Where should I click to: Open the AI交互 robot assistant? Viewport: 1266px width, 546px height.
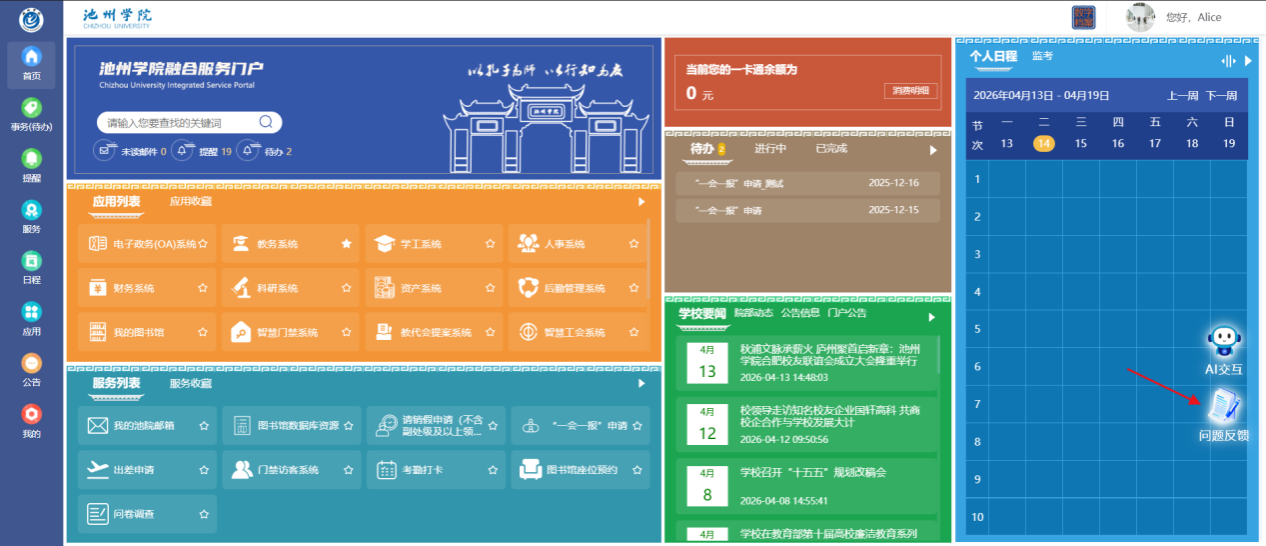(x=1223, y=345)
